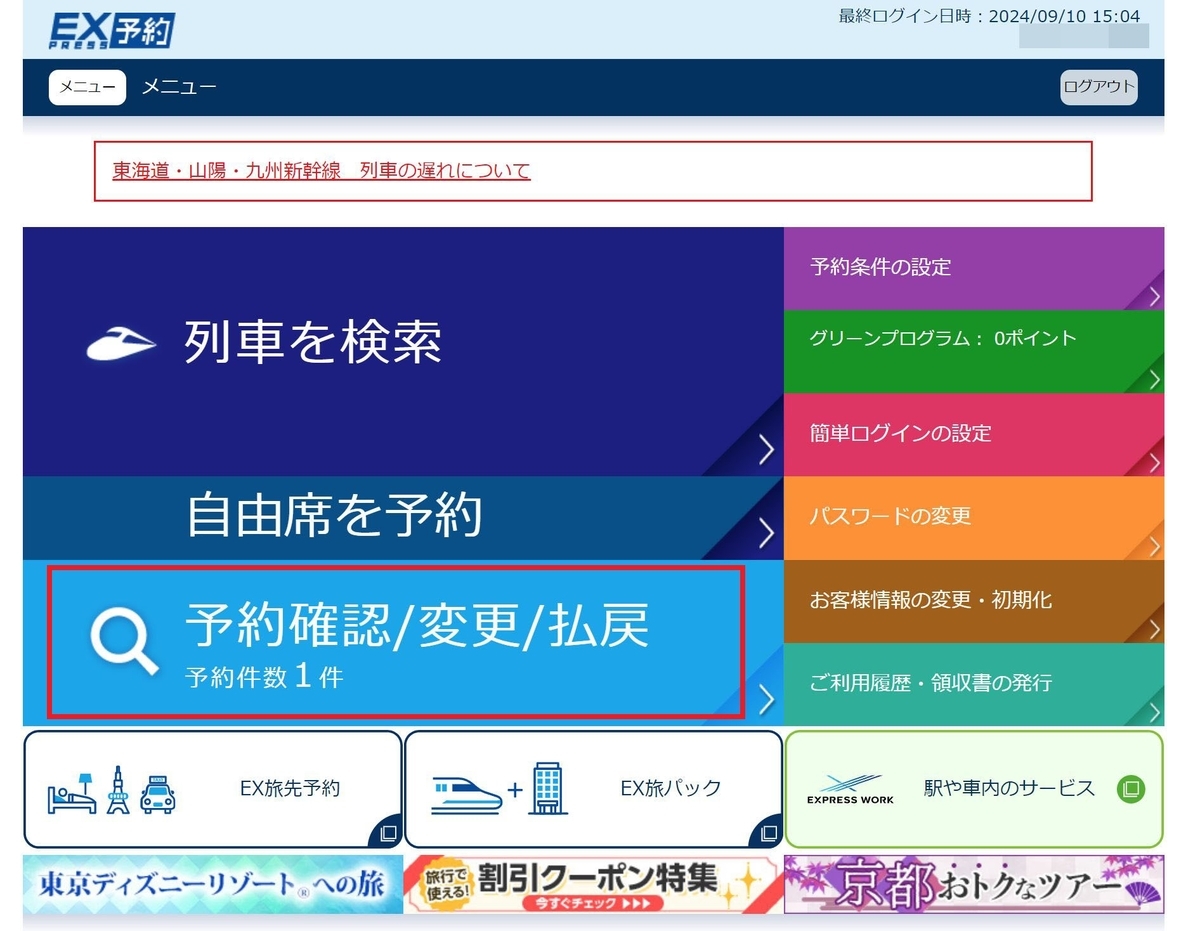
Task: Open ご利用履歴・領収書の発行
Action: (974, 684)
